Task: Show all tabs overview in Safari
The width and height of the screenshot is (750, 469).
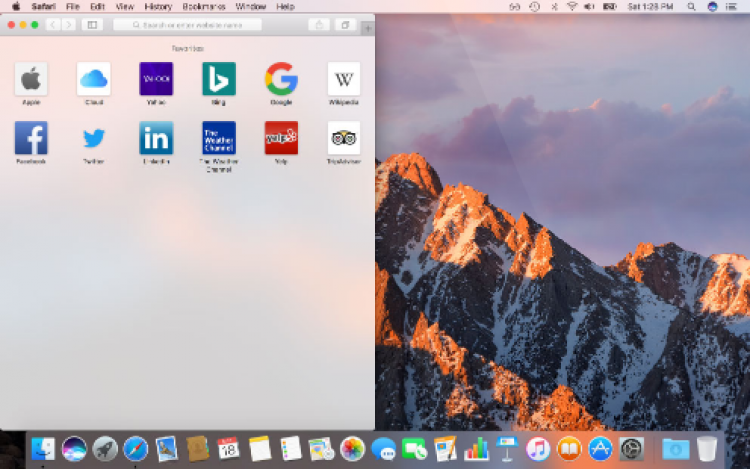Action: (x=345, y=24)
